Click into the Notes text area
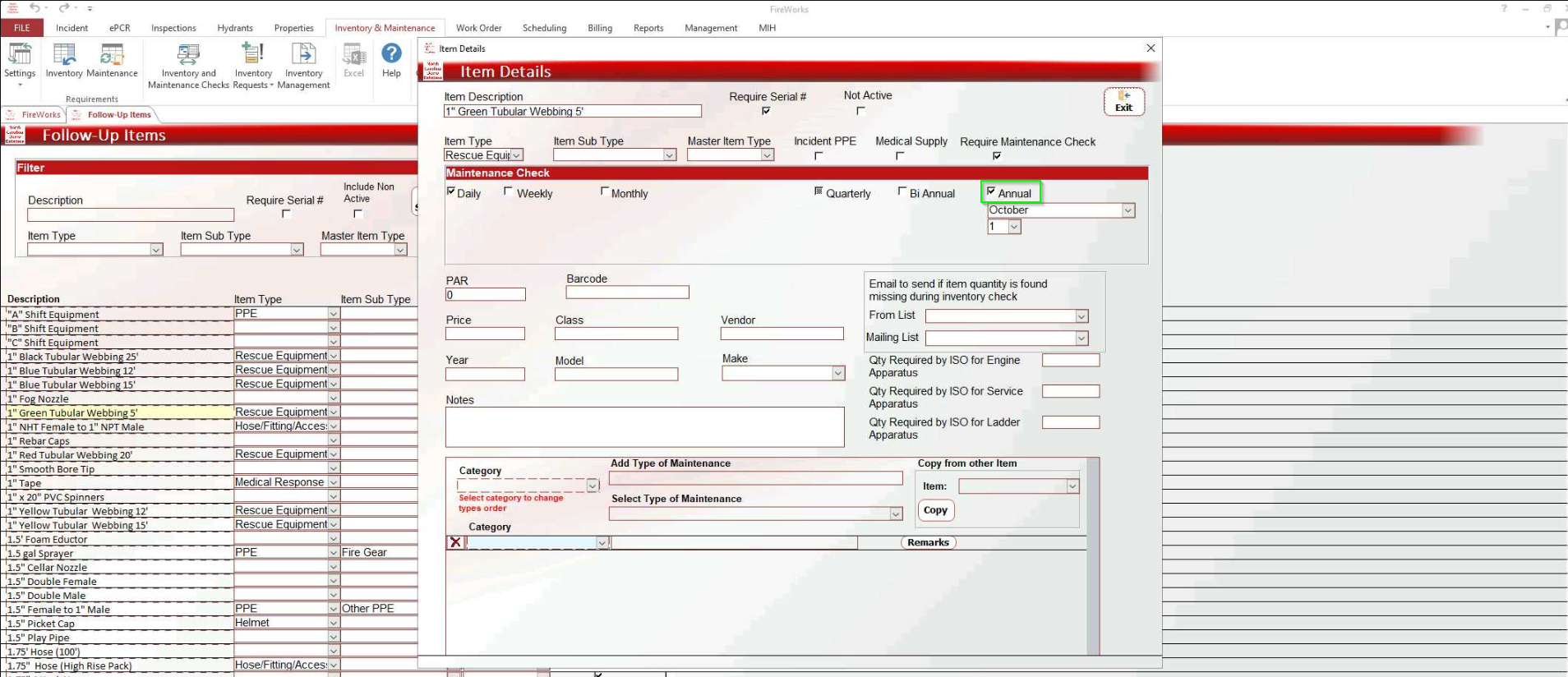Screen dimensions: 1568x677 click(x=644, y=427)
